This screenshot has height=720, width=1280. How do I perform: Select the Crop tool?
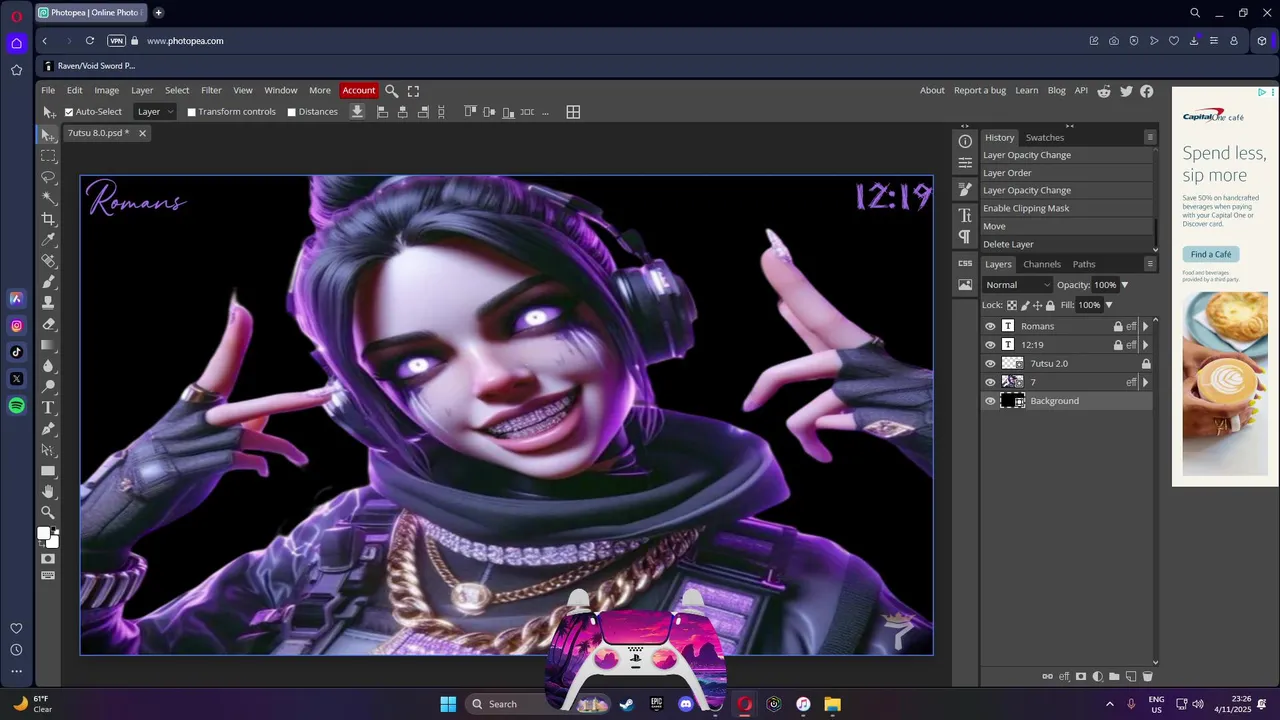coord(48,219)
